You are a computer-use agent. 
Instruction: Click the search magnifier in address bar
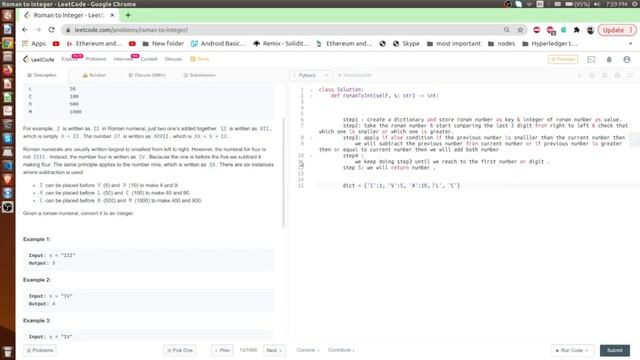[507, 30]
